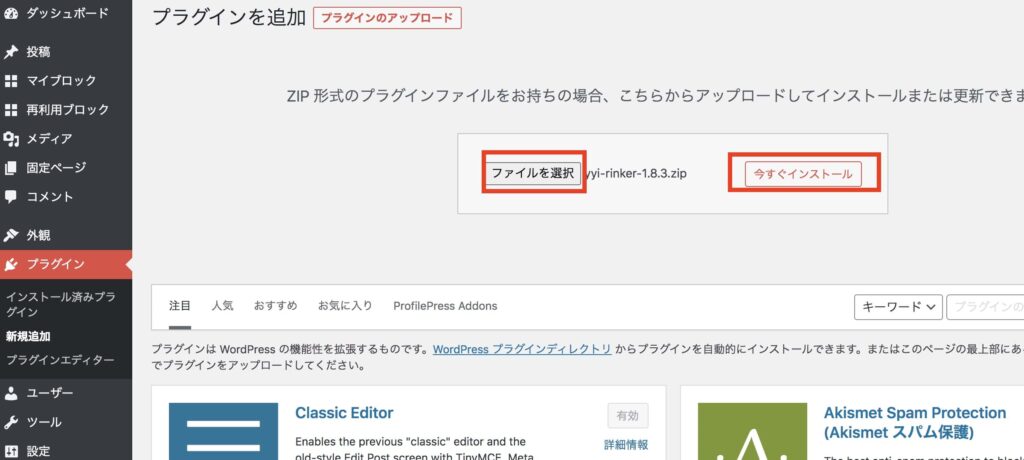Screen dimensions: 1024x460
Task: Click プラグインのアップロード button
Action: click(x=387, y=18)
